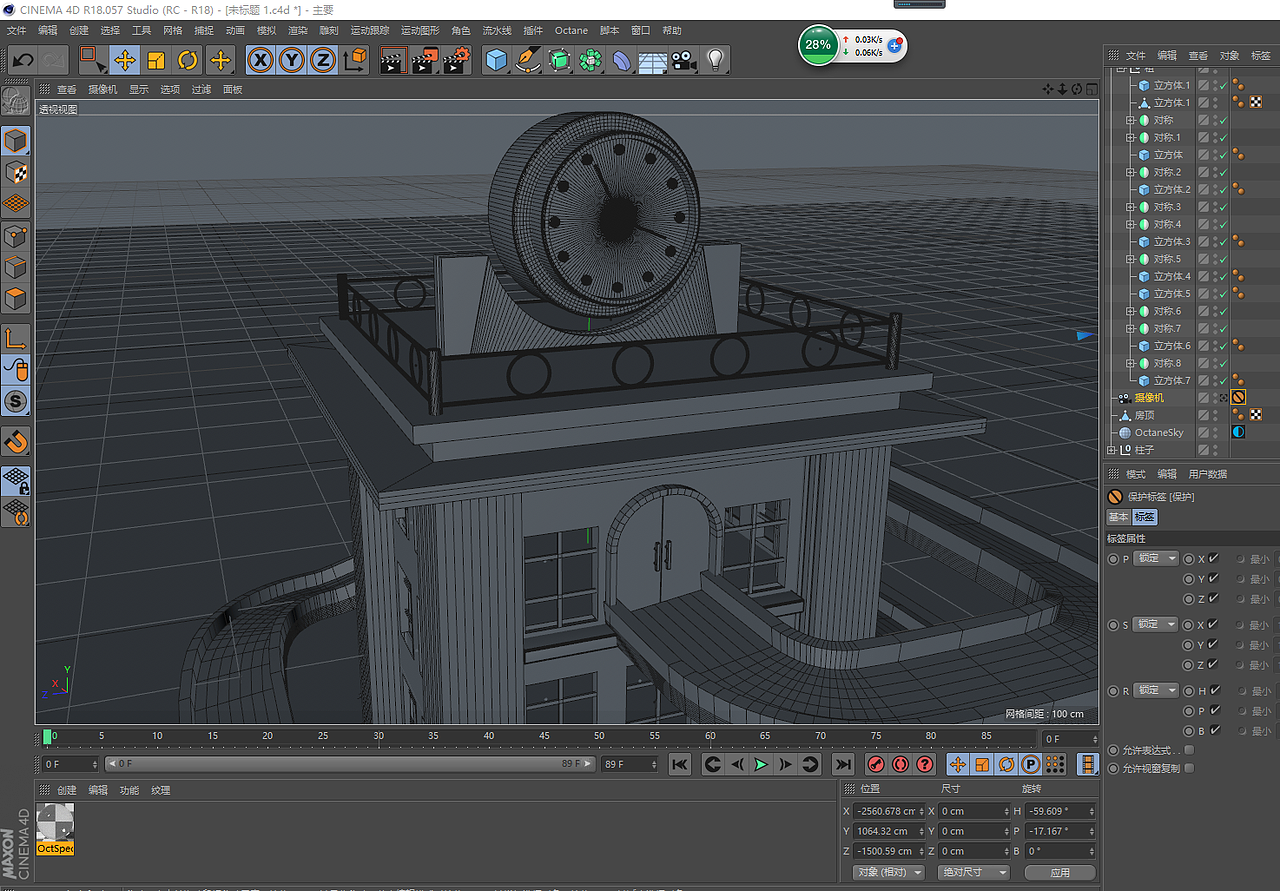Toggle parameter keyframing P icon
This screenshot has width=1280, height=891.
click(1030, 764)
